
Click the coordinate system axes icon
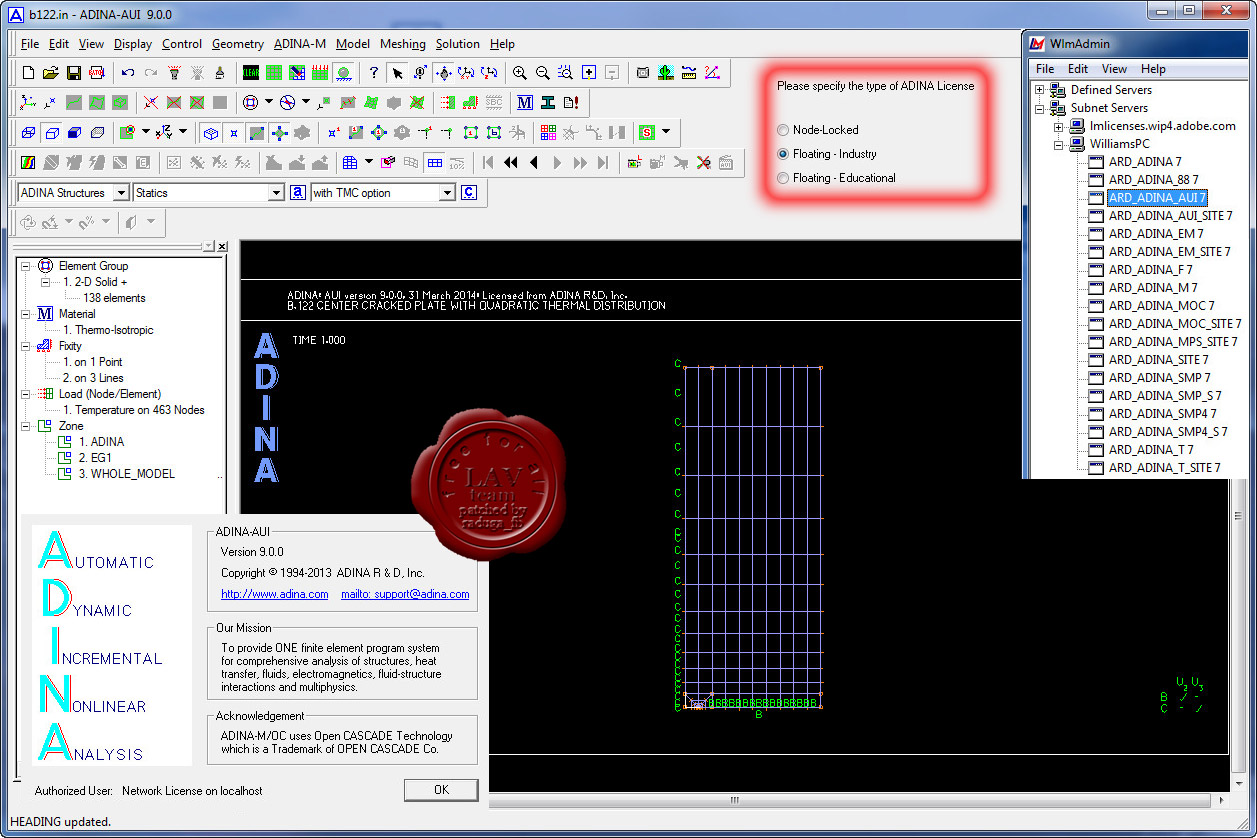point(28,102)
